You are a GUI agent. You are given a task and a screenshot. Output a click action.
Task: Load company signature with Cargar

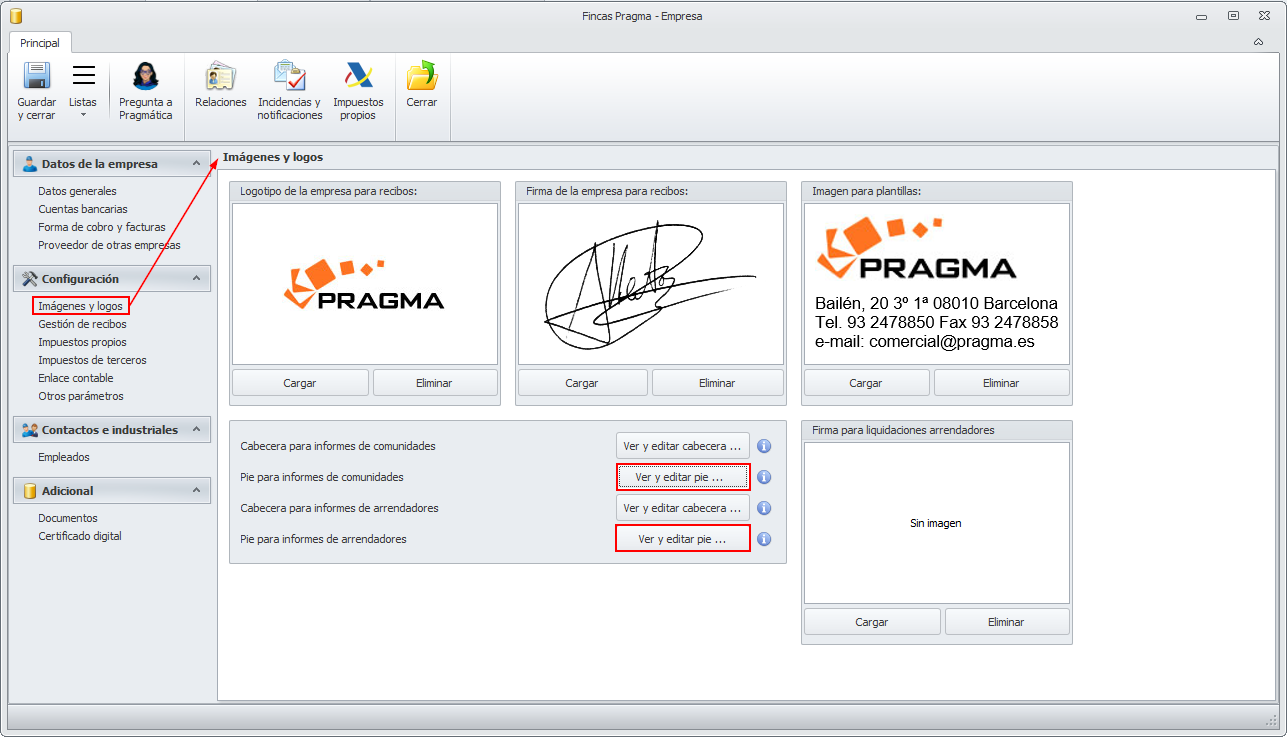pyautogui.click(x=582, y=383)
